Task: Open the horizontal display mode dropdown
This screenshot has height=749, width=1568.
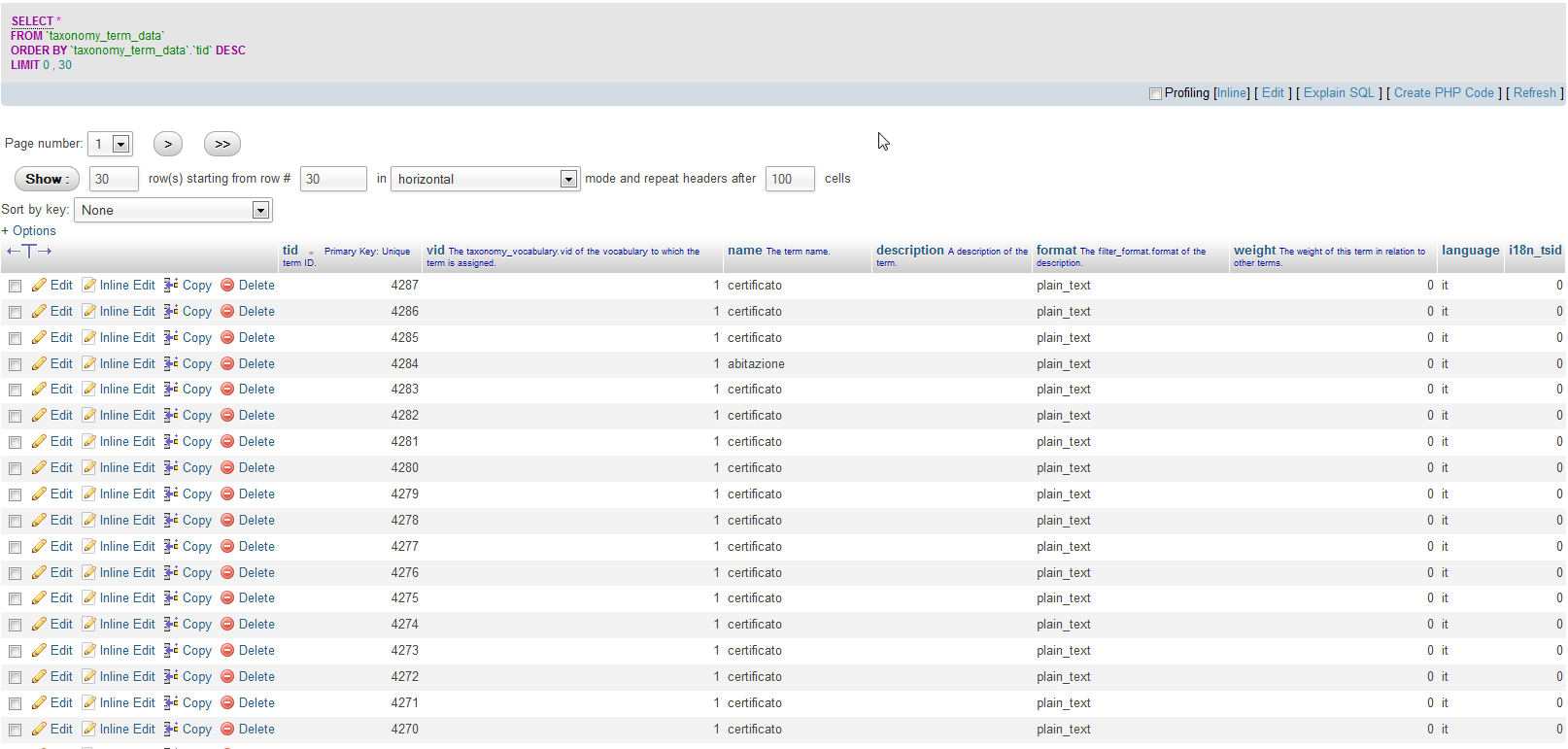Action: click(x=485, y=179)
